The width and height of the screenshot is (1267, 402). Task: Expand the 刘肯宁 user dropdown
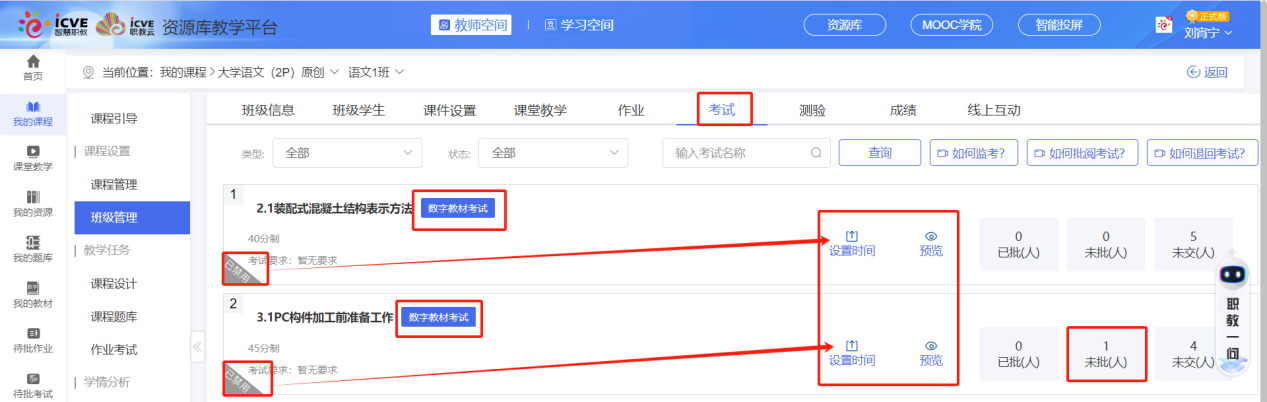pyautogui.click(x=1208, y=32)
